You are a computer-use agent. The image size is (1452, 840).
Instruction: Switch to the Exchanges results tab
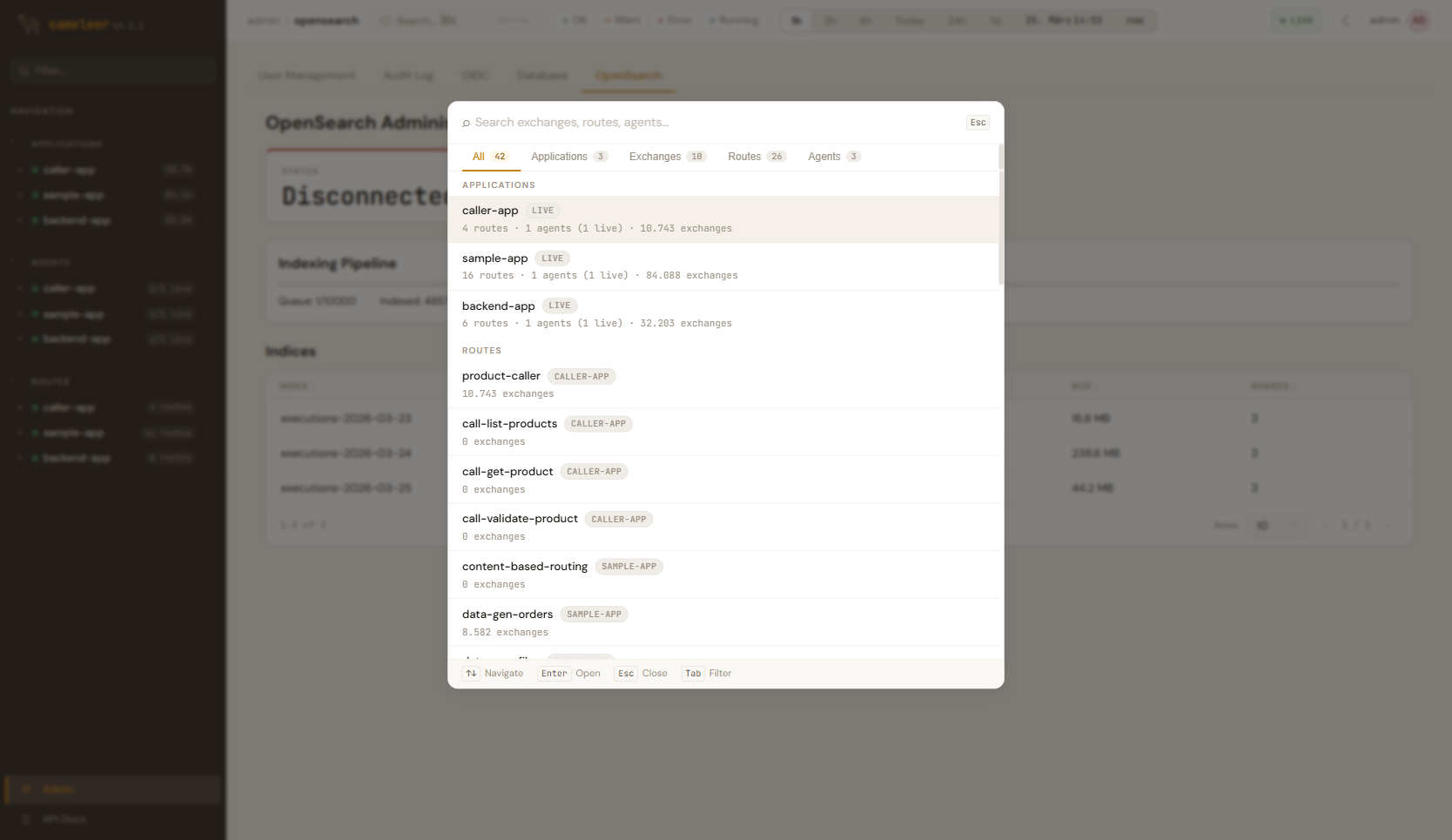point(667,157)
